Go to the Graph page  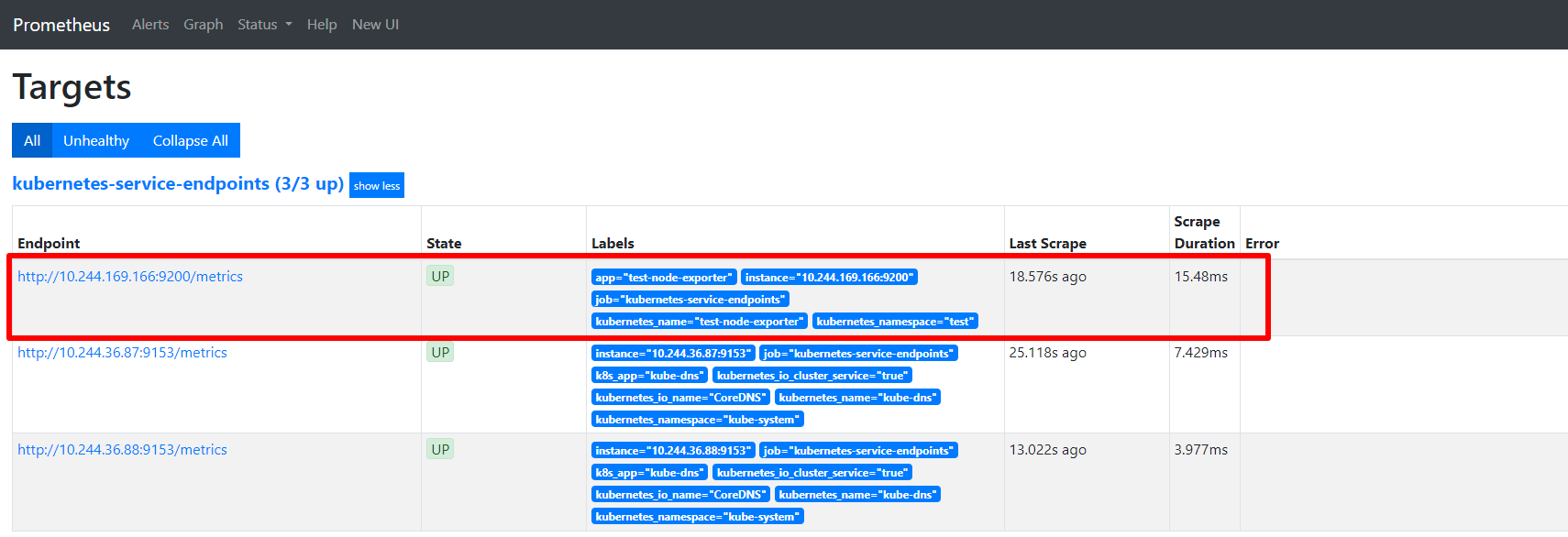coord(203,25)
